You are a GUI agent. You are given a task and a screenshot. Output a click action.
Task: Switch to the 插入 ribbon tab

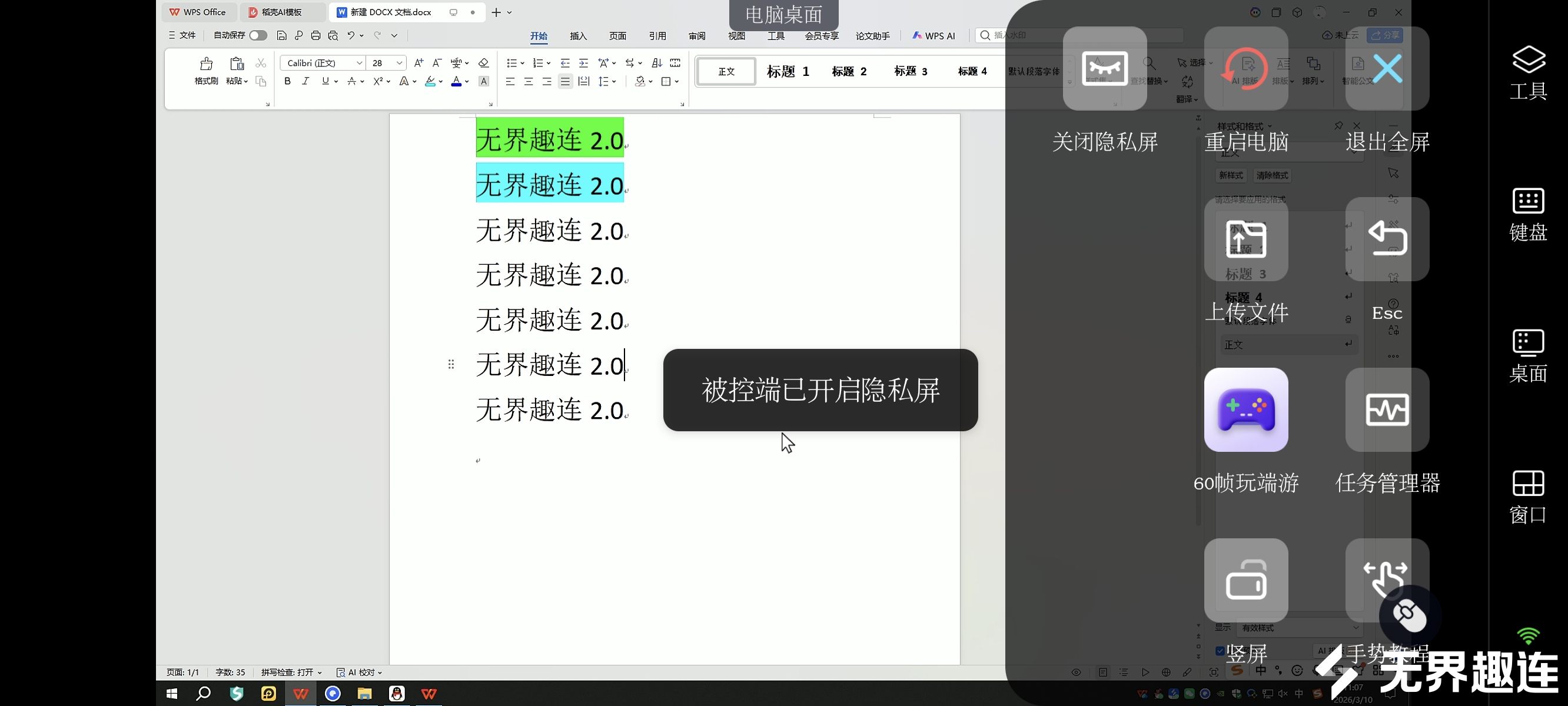click(578, 36)
